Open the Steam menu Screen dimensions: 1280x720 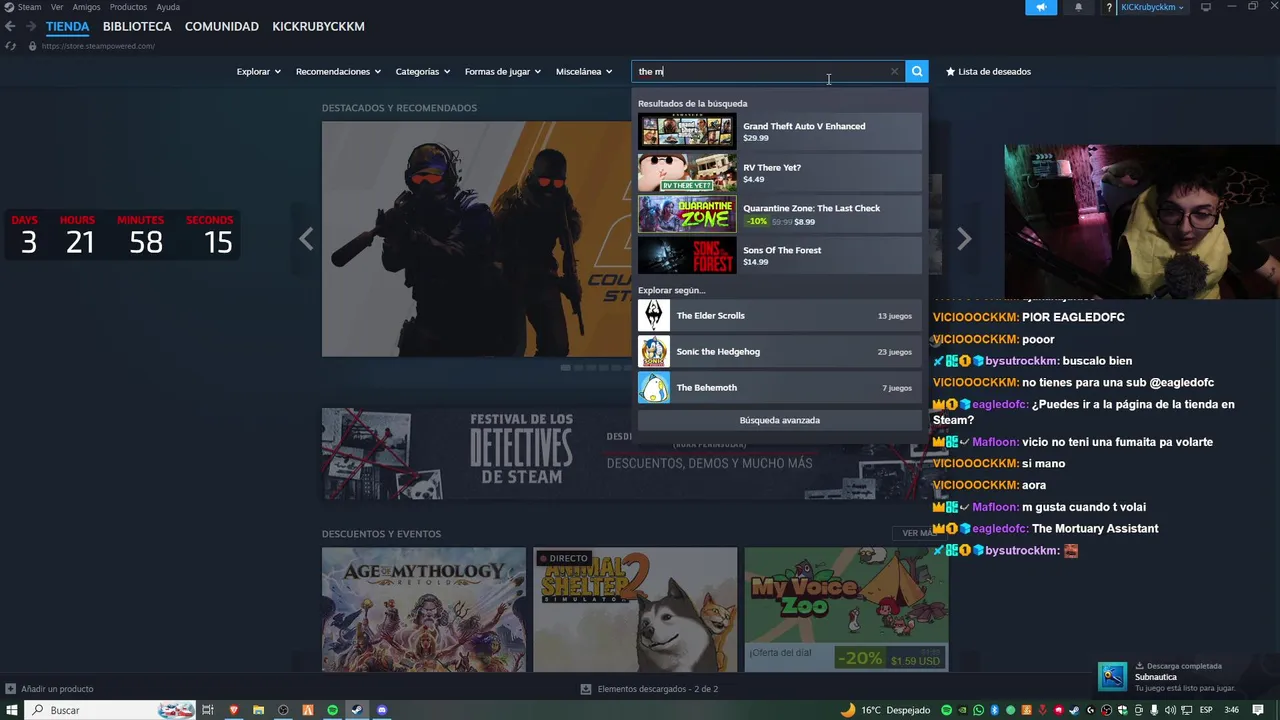pos(29,7)
